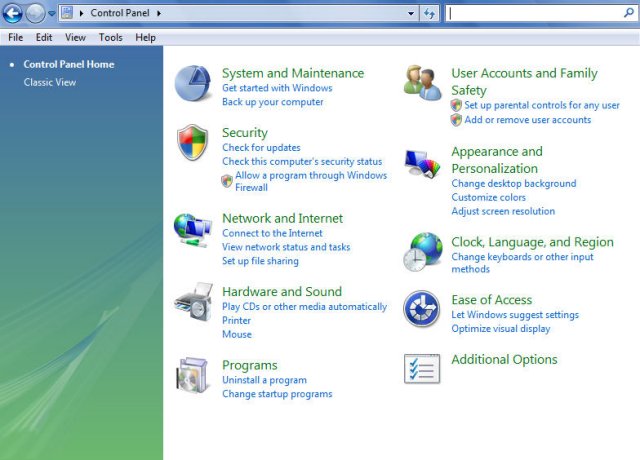
Task: Click inside the search input box
Action: pyautogui.click(x=533, y=13)
